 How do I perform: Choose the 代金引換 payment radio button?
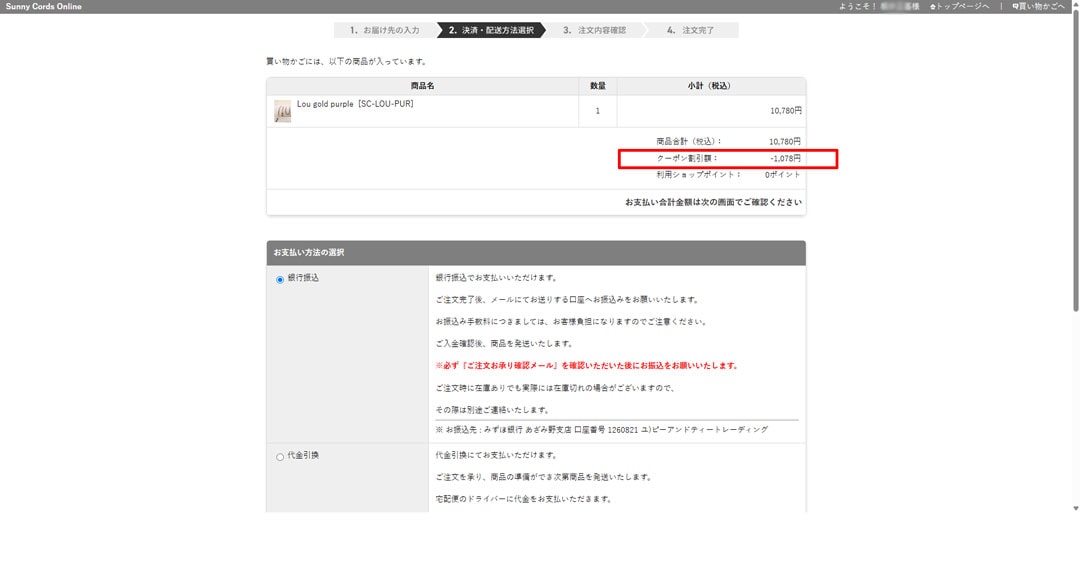[280, 457]
